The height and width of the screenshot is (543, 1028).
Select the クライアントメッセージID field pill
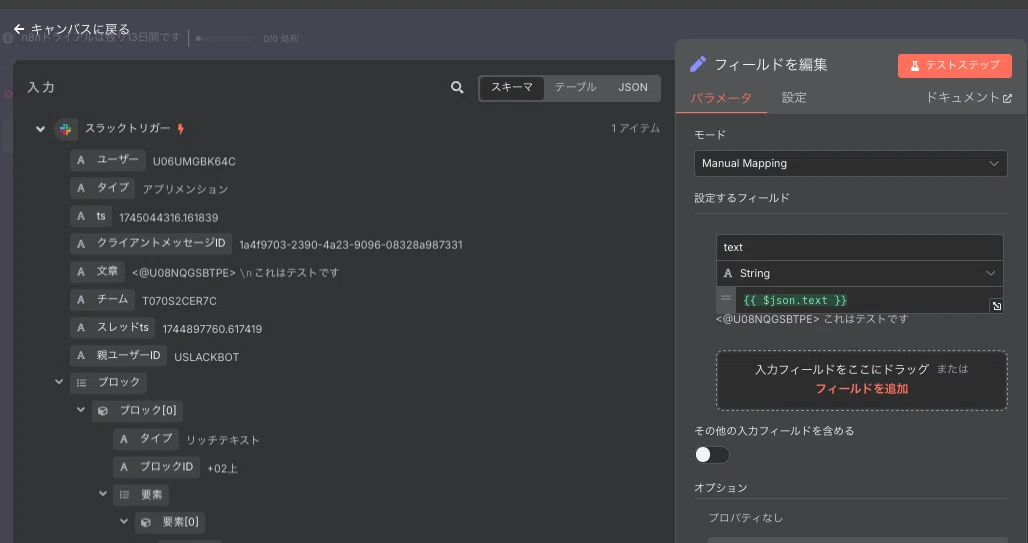tap(151, 243)
